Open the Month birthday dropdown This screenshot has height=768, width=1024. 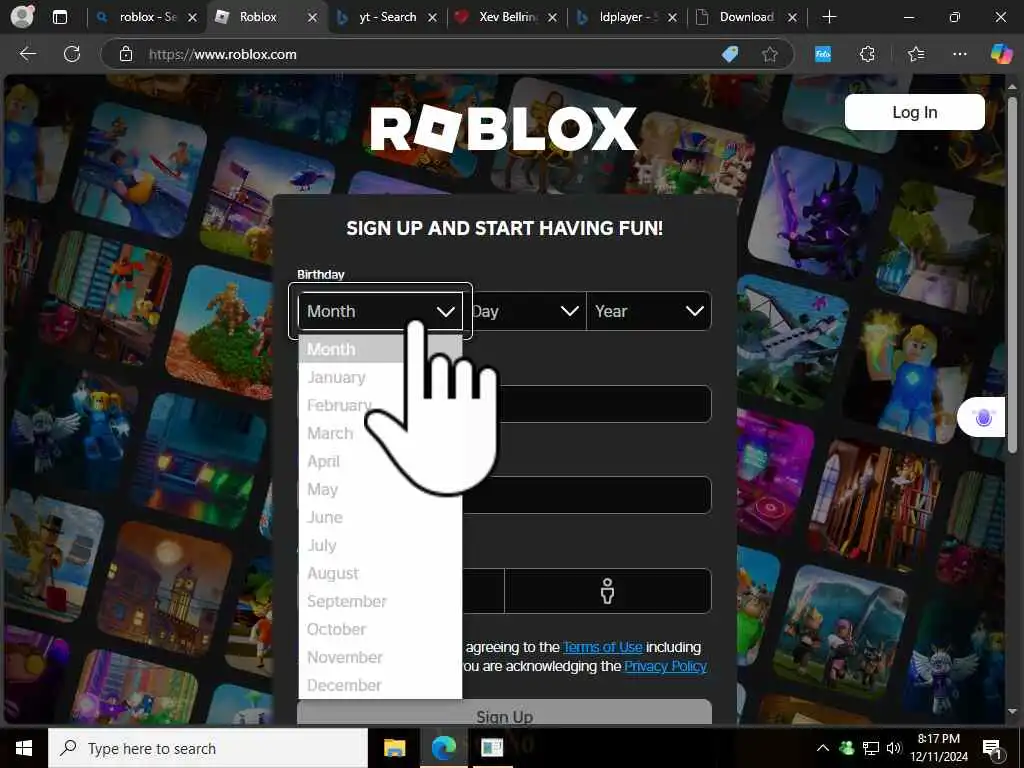[380, 311]
